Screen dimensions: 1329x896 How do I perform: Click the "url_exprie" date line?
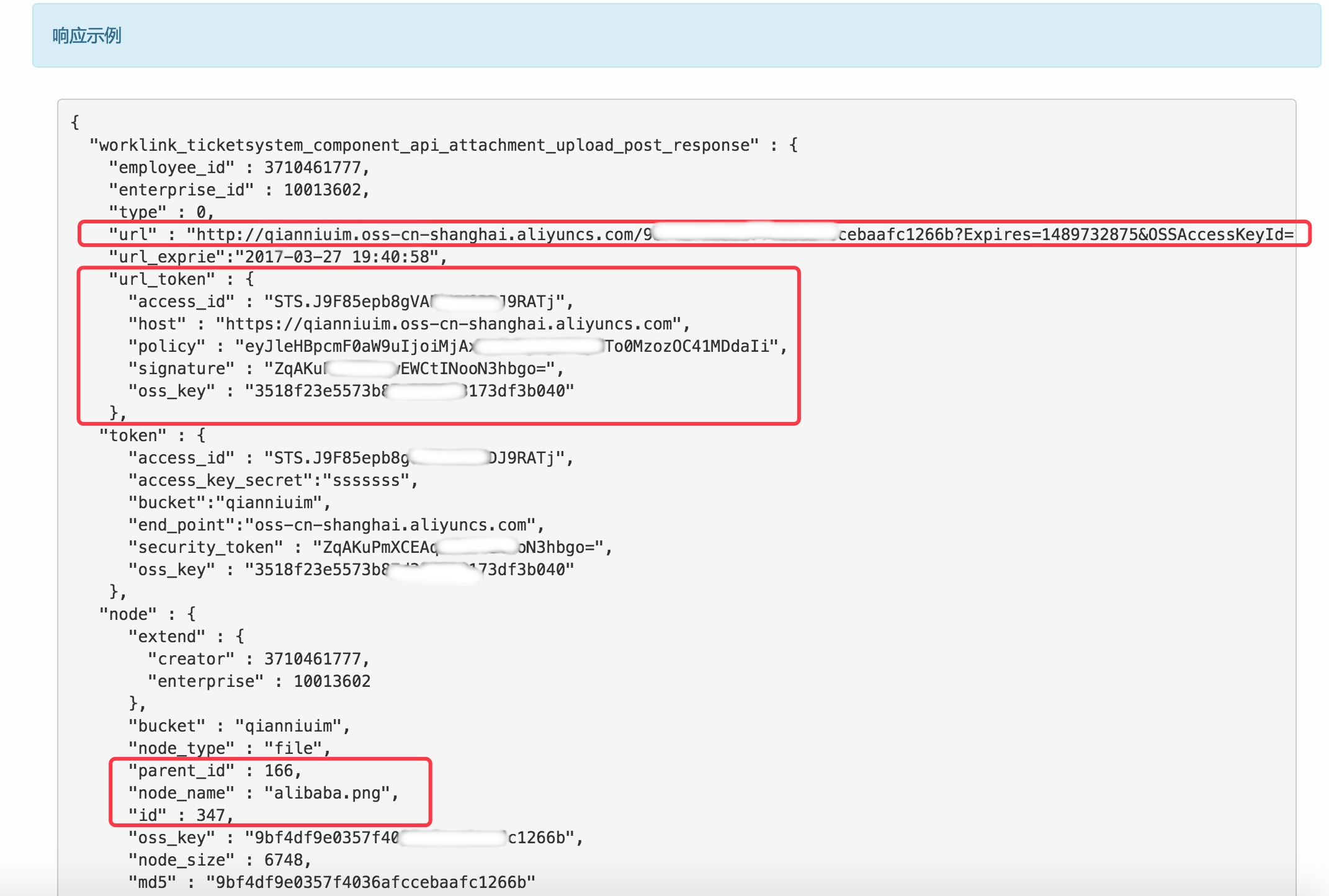pos(278,257)
